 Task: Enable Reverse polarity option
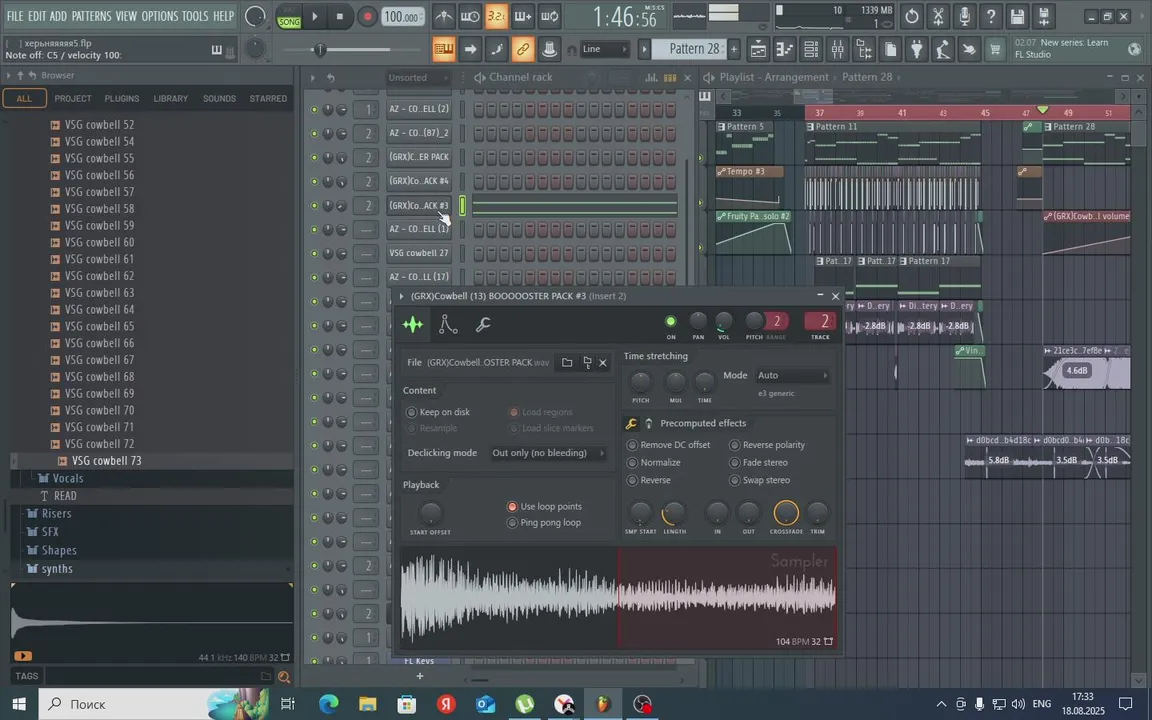[767, 444]
